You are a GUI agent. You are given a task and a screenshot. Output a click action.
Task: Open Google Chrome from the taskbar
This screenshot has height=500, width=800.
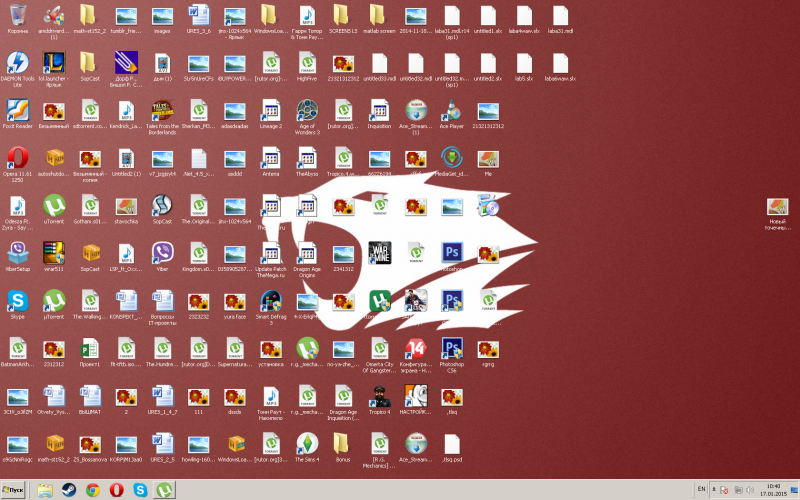coord(92,490)
